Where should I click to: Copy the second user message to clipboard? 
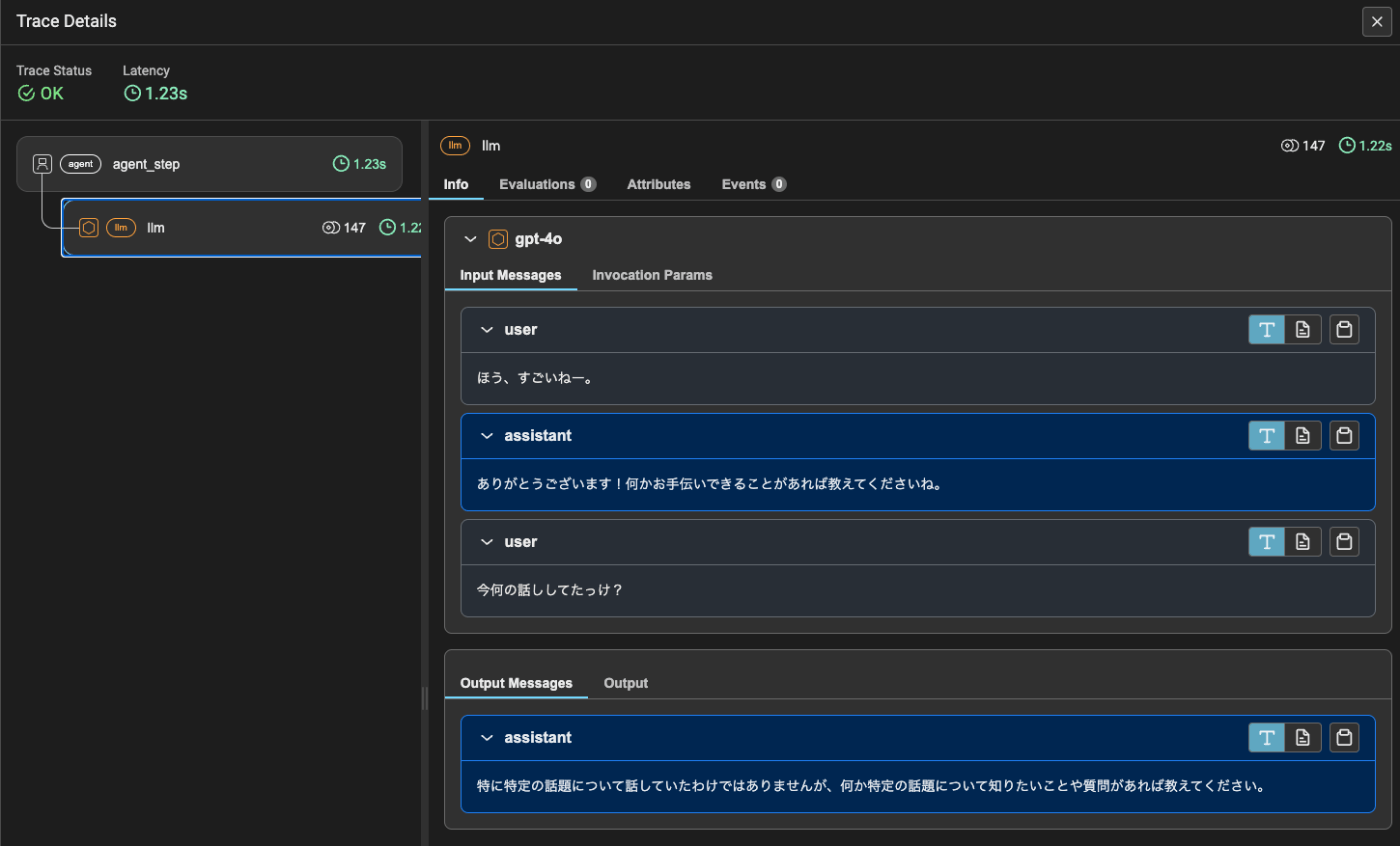tap(1345, 542)
